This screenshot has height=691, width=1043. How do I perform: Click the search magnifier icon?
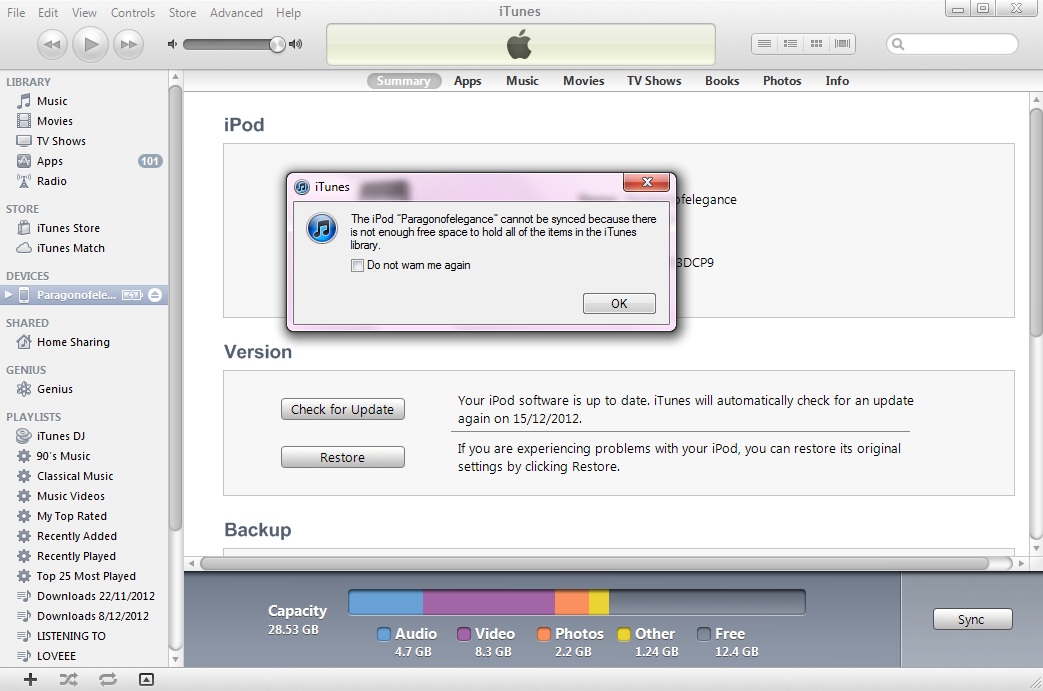898,44
